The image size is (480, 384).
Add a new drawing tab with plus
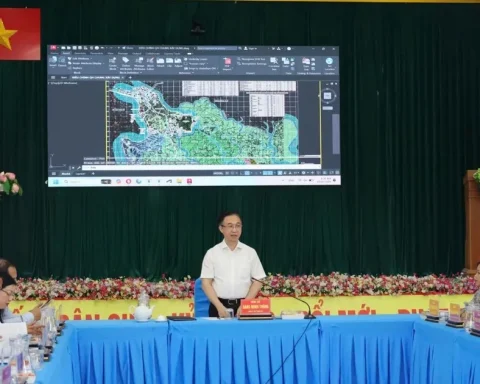tap(130, 77)
